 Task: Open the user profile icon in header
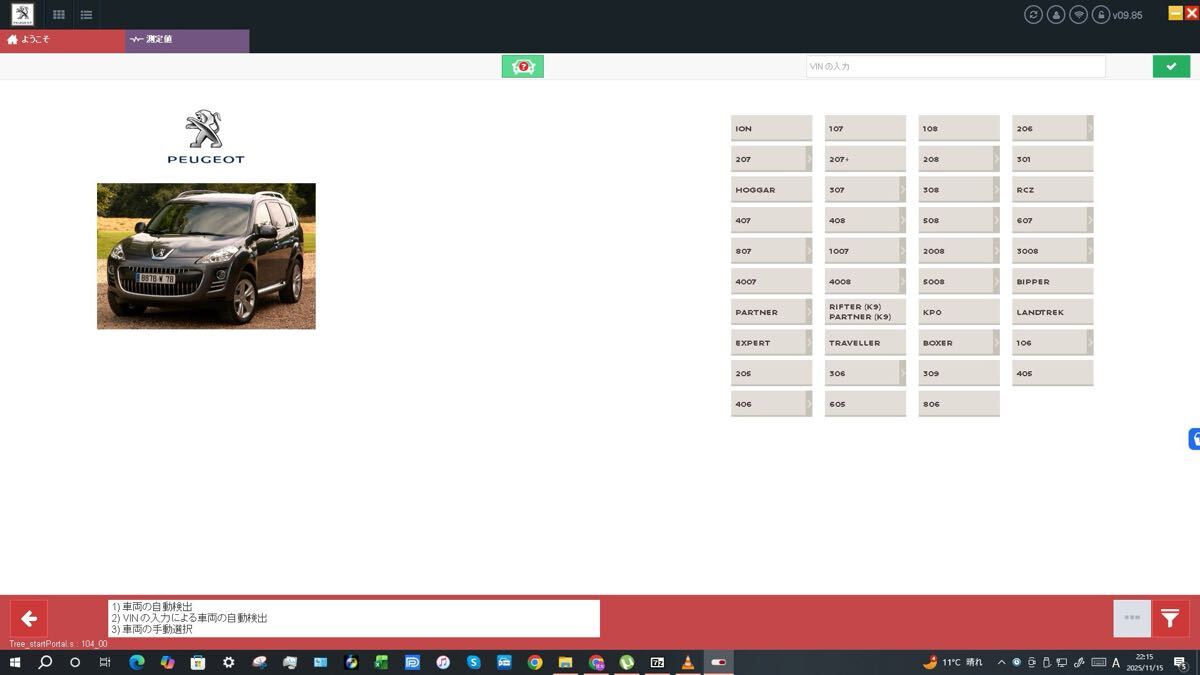tap(1056, 15)
